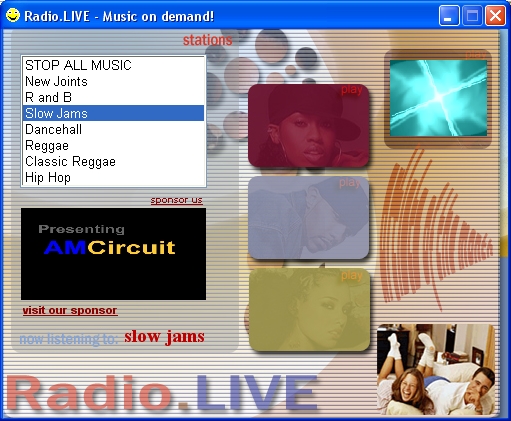511x421 pixels.
Task: Open the sponsor us link
Action: [176, 200]
